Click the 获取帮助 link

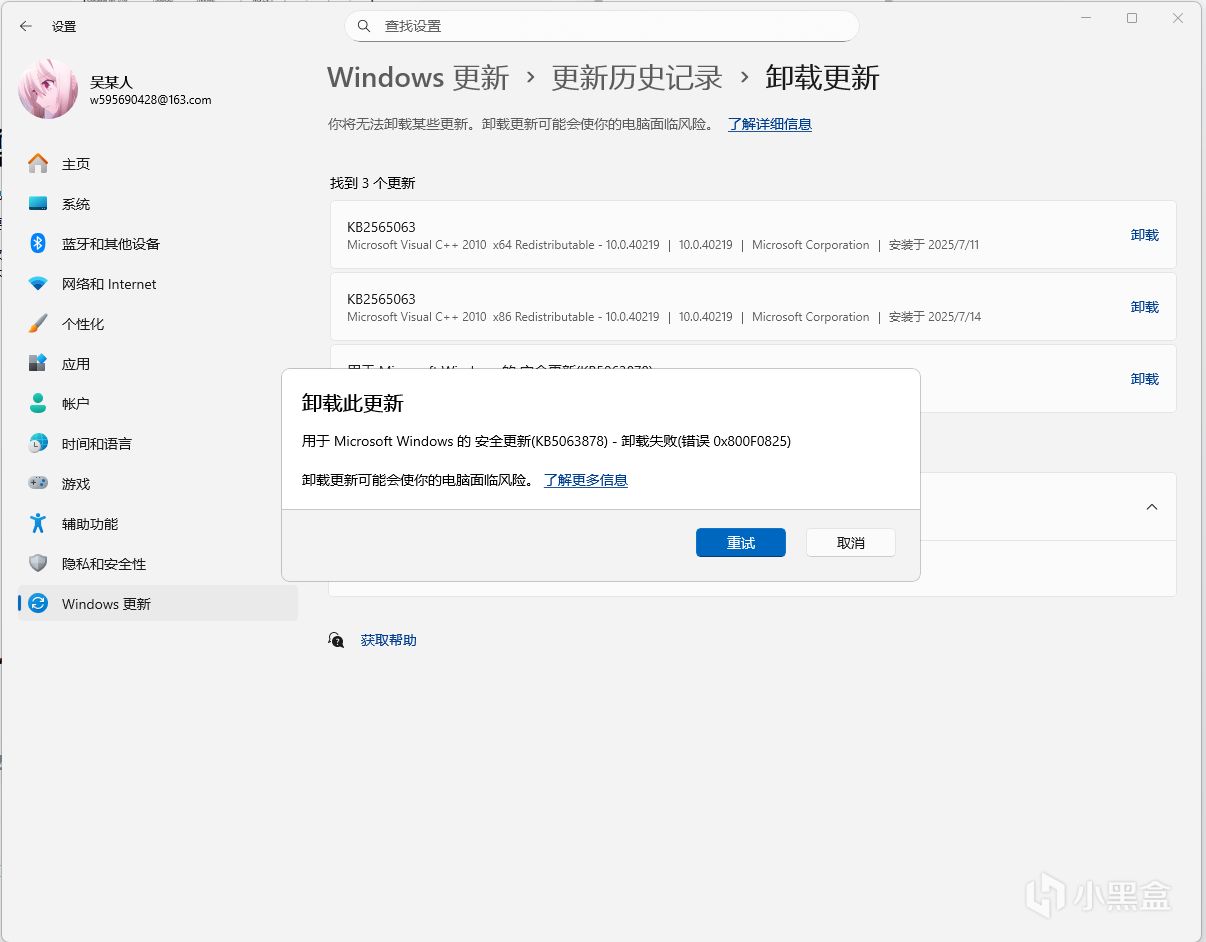pyautogui.click(x=389, y=640)
